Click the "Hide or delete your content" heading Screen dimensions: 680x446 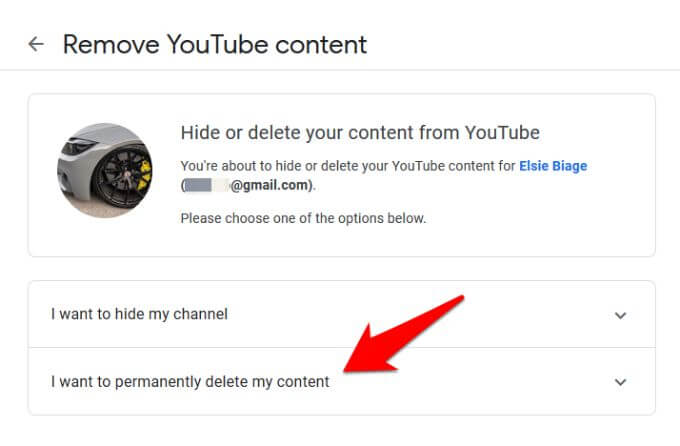(360, 133)
